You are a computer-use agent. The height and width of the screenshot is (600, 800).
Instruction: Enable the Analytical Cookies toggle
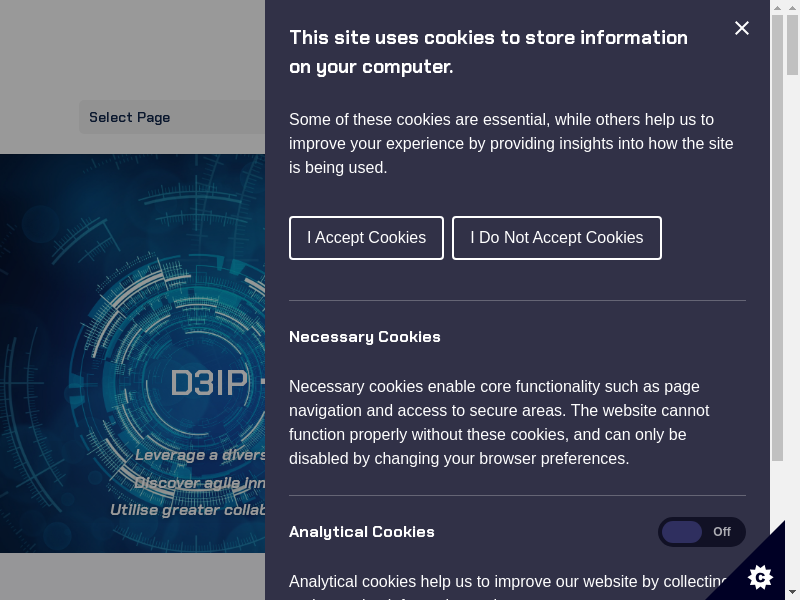pos(701,532)
